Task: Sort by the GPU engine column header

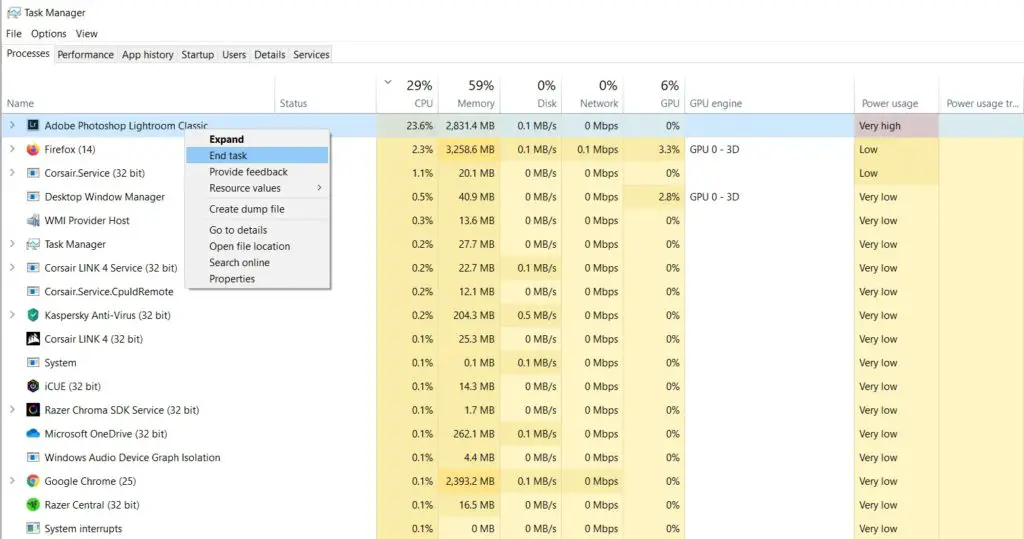Action: 769,94
